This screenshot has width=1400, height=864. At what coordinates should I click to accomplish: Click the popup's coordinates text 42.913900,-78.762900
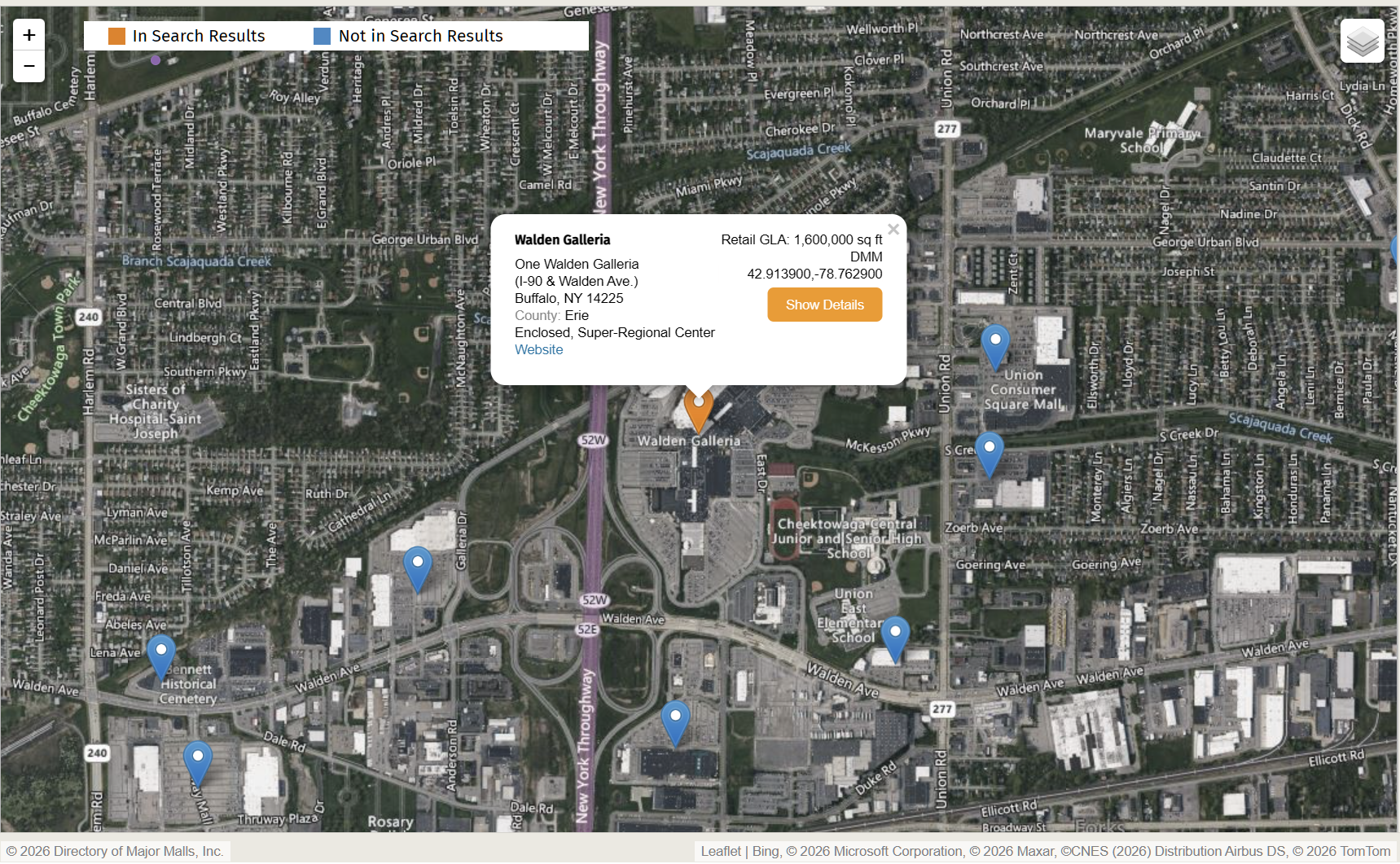coord(814,274)
